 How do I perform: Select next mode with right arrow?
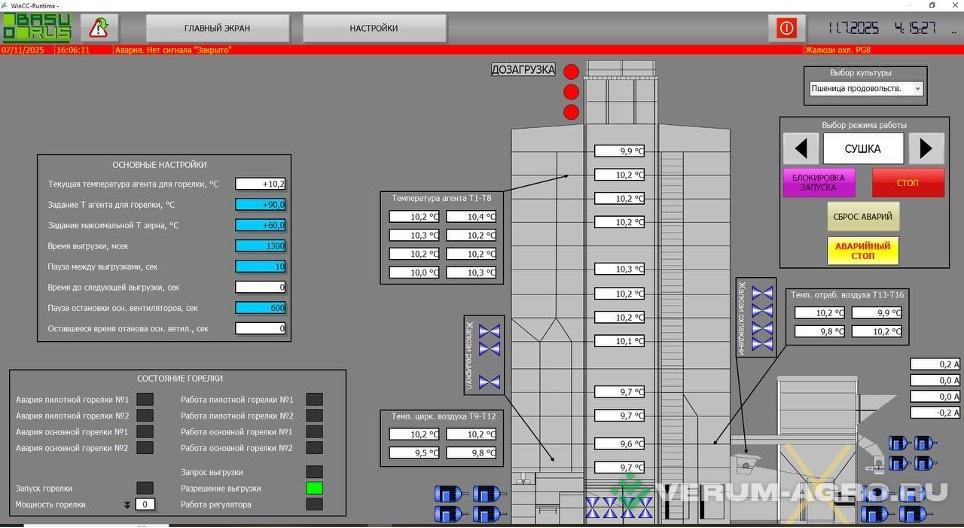[925, 149]
